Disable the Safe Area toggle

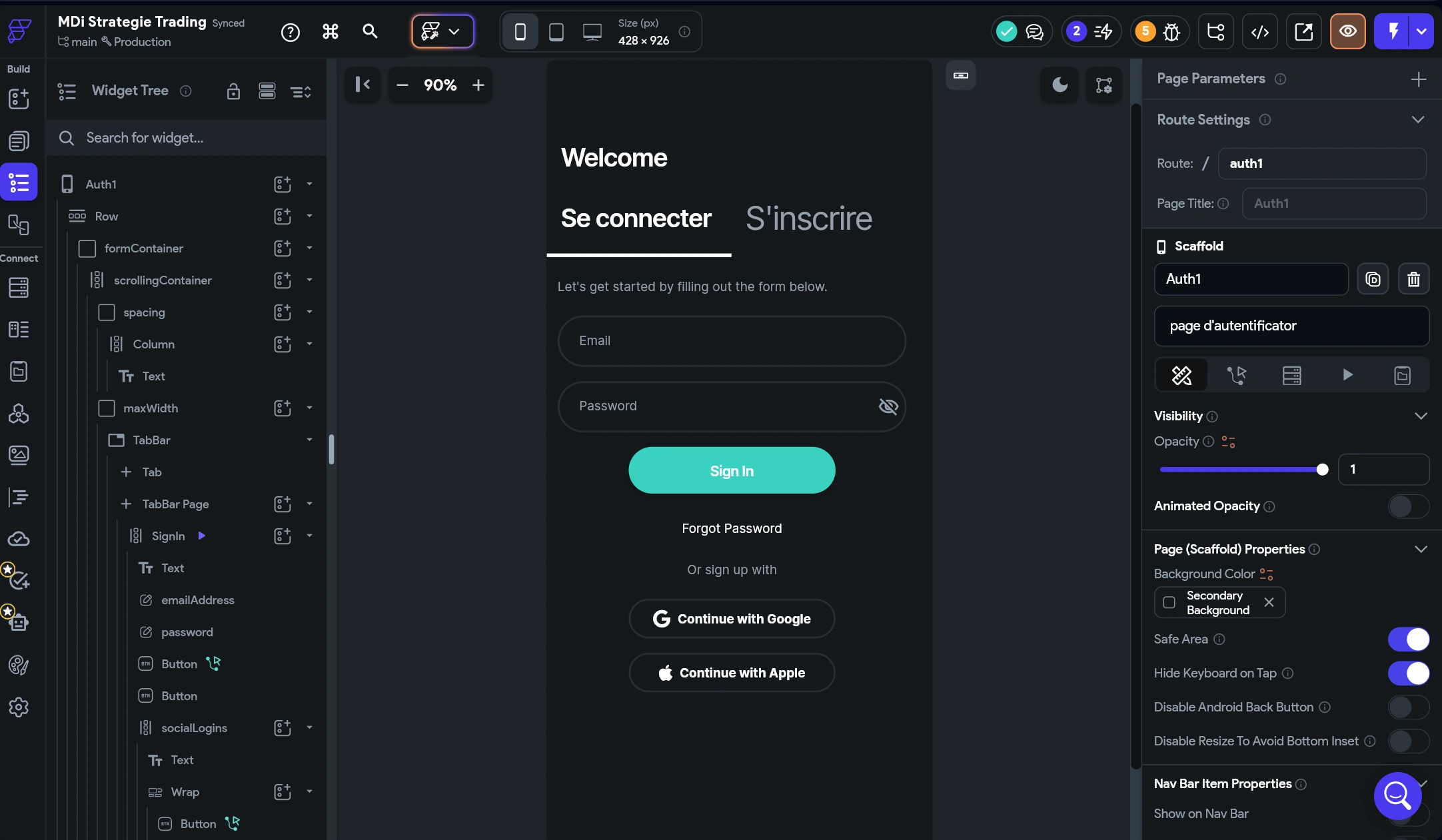tap(1408, 639)
